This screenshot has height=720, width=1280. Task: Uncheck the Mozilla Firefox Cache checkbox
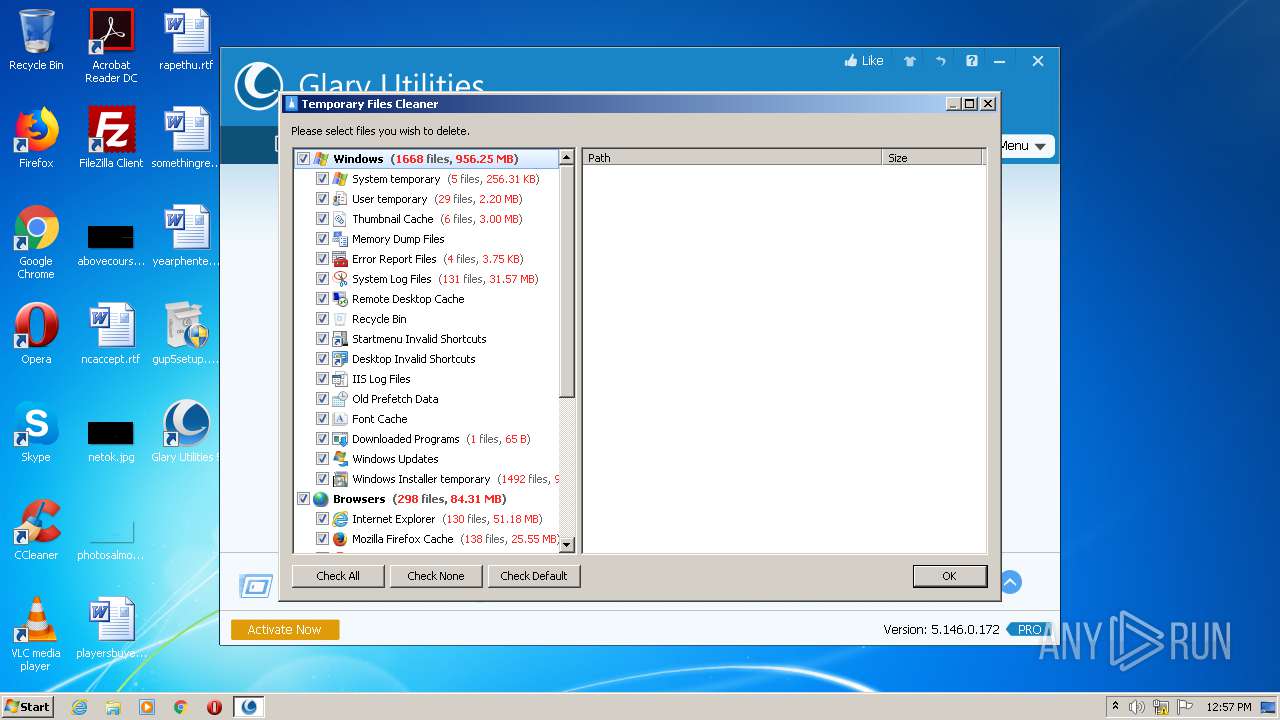click(322, 539)
